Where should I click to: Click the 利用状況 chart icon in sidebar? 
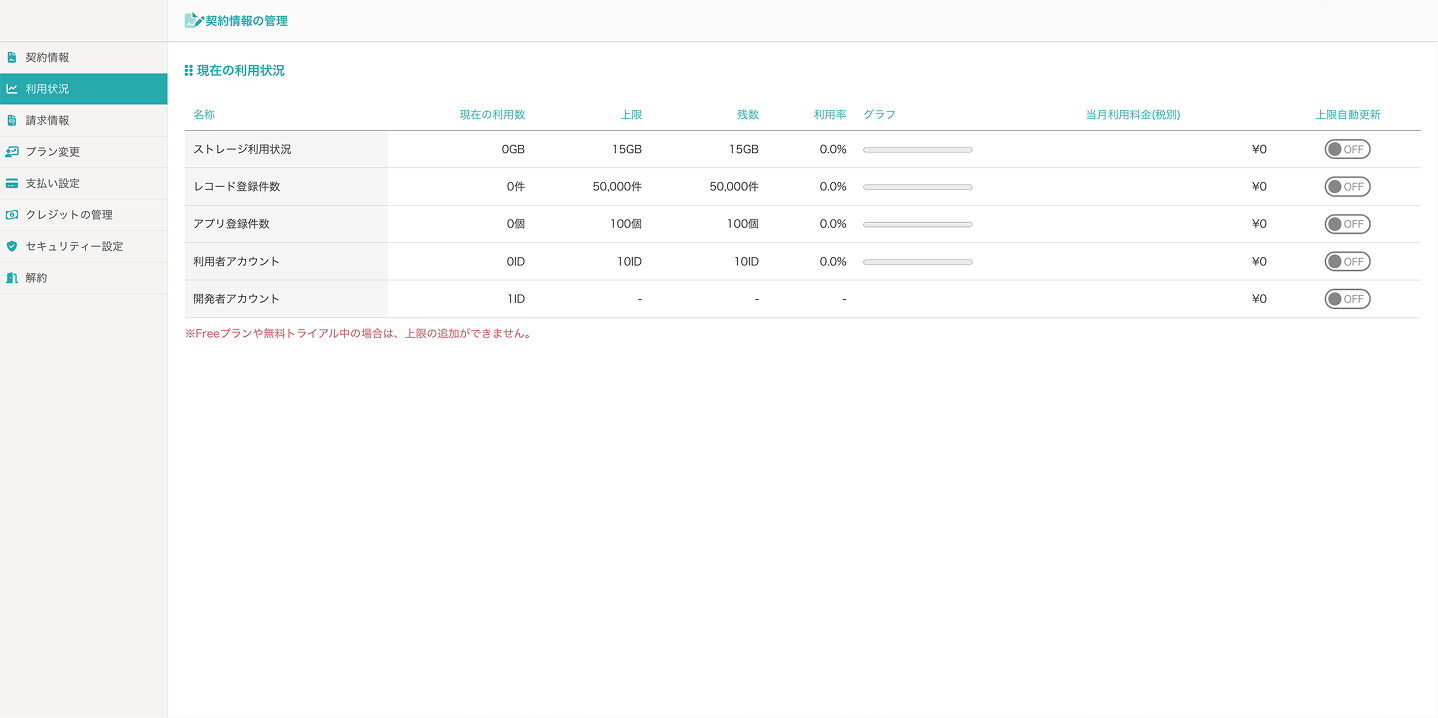coord(12,89)
